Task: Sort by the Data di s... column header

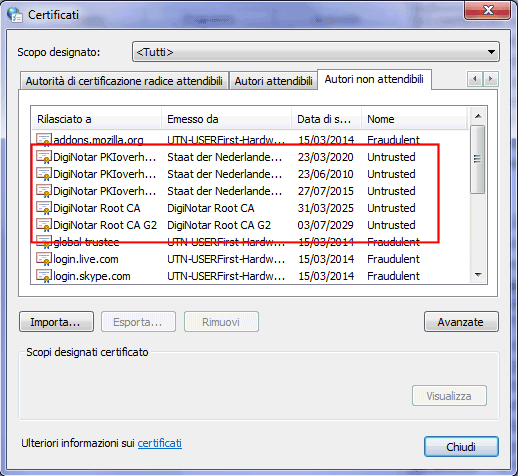Action: (327, 119)
